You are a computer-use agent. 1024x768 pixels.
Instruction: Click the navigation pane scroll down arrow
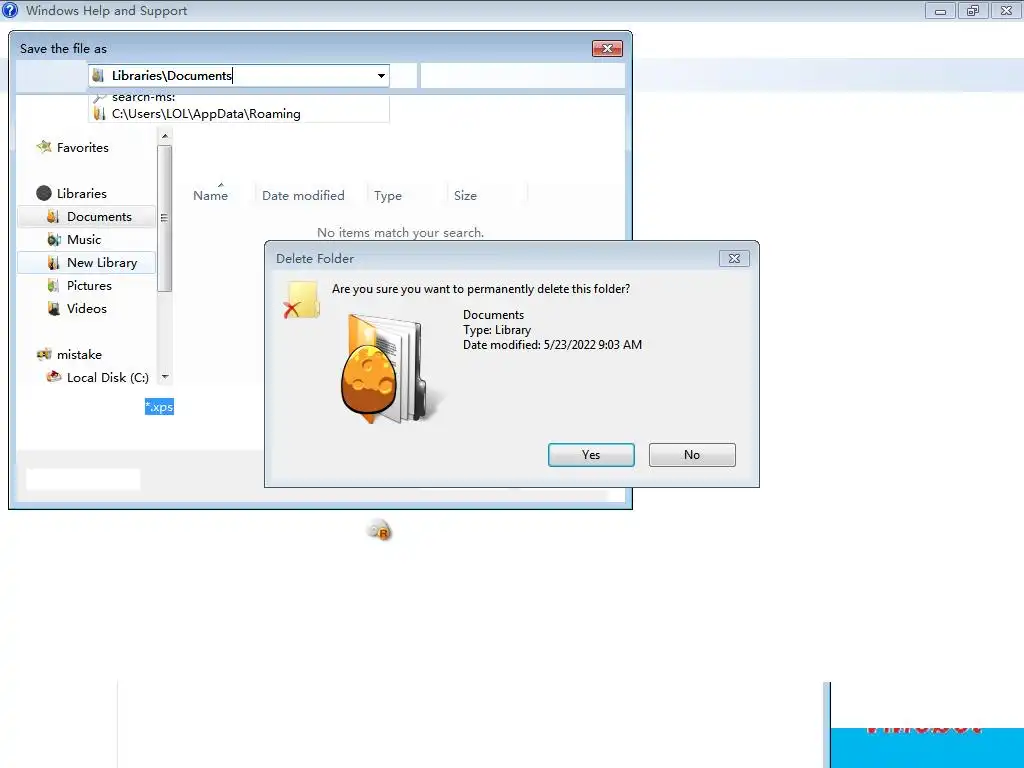[165, 377]
